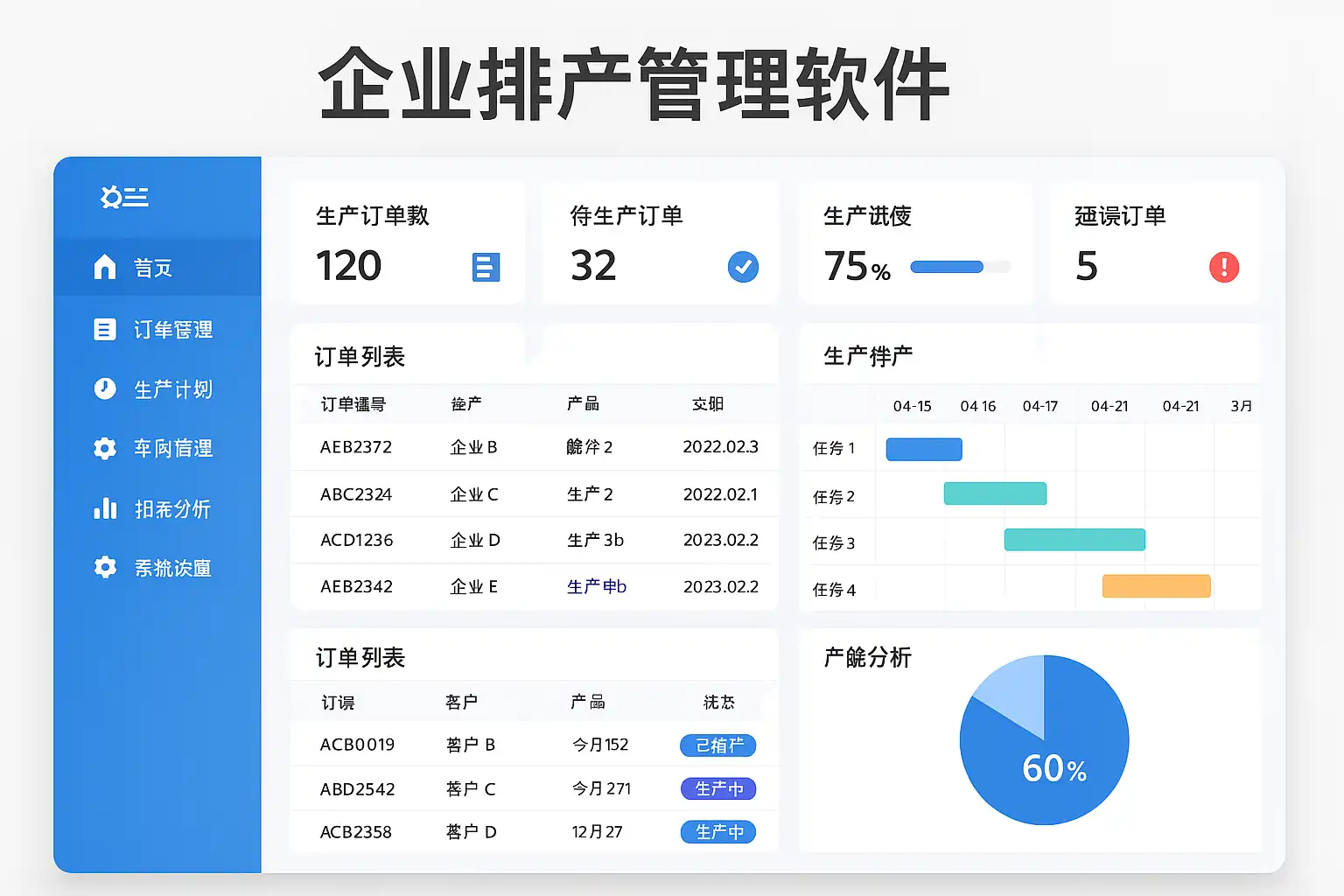Click the 生产 3b product cell
This screenshot has height=896, width=1344.
coord(595,540)
